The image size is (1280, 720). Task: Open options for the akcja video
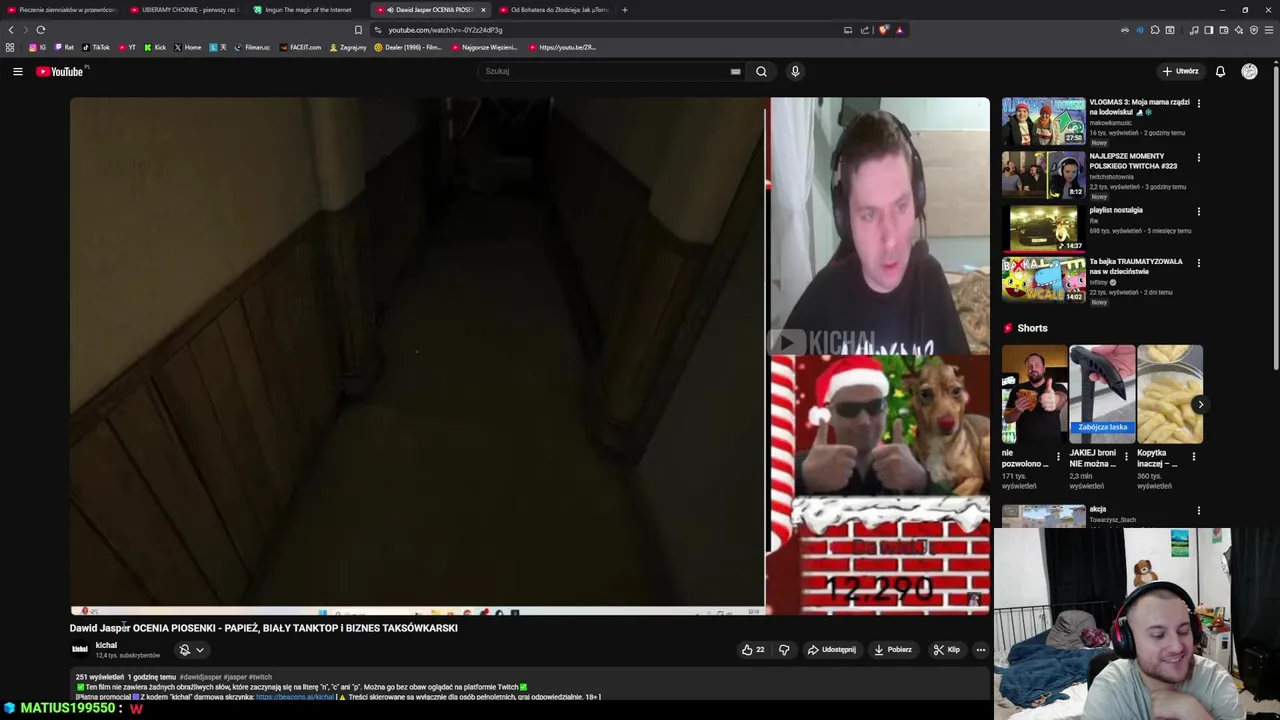pos(1199,510)
